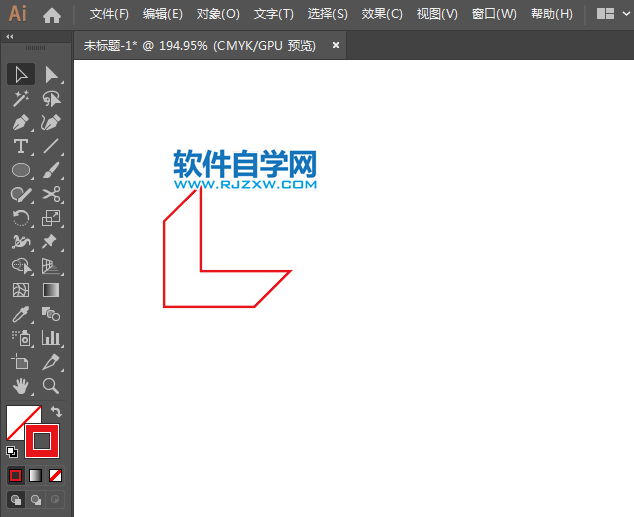Open the 效果(C) menu
The height and width of the screenshot is (517, 634).
click(x=382, y=14)
